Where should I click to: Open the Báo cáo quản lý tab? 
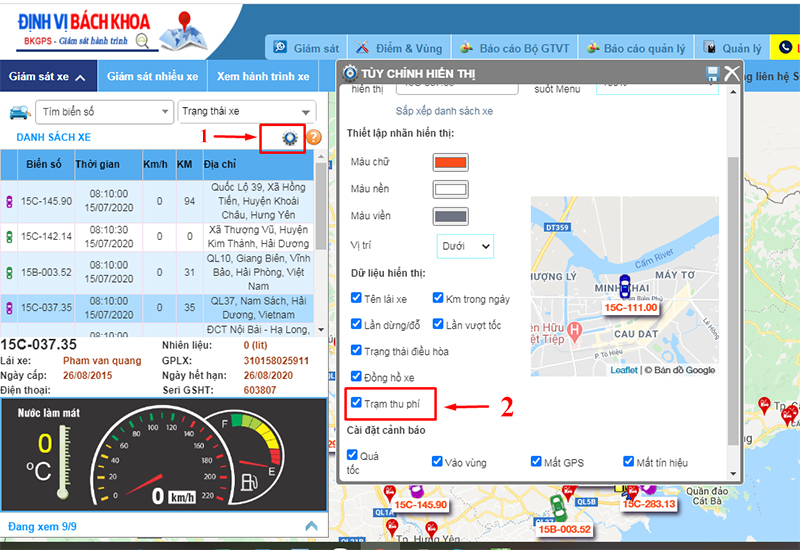pyautogui.click(x=636, y=48)
